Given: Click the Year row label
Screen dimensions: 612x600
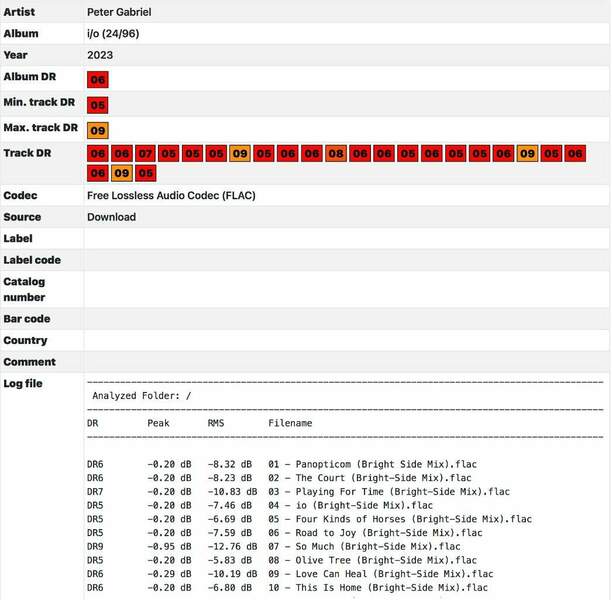Looking at the screenshot, I should point(16,55).
